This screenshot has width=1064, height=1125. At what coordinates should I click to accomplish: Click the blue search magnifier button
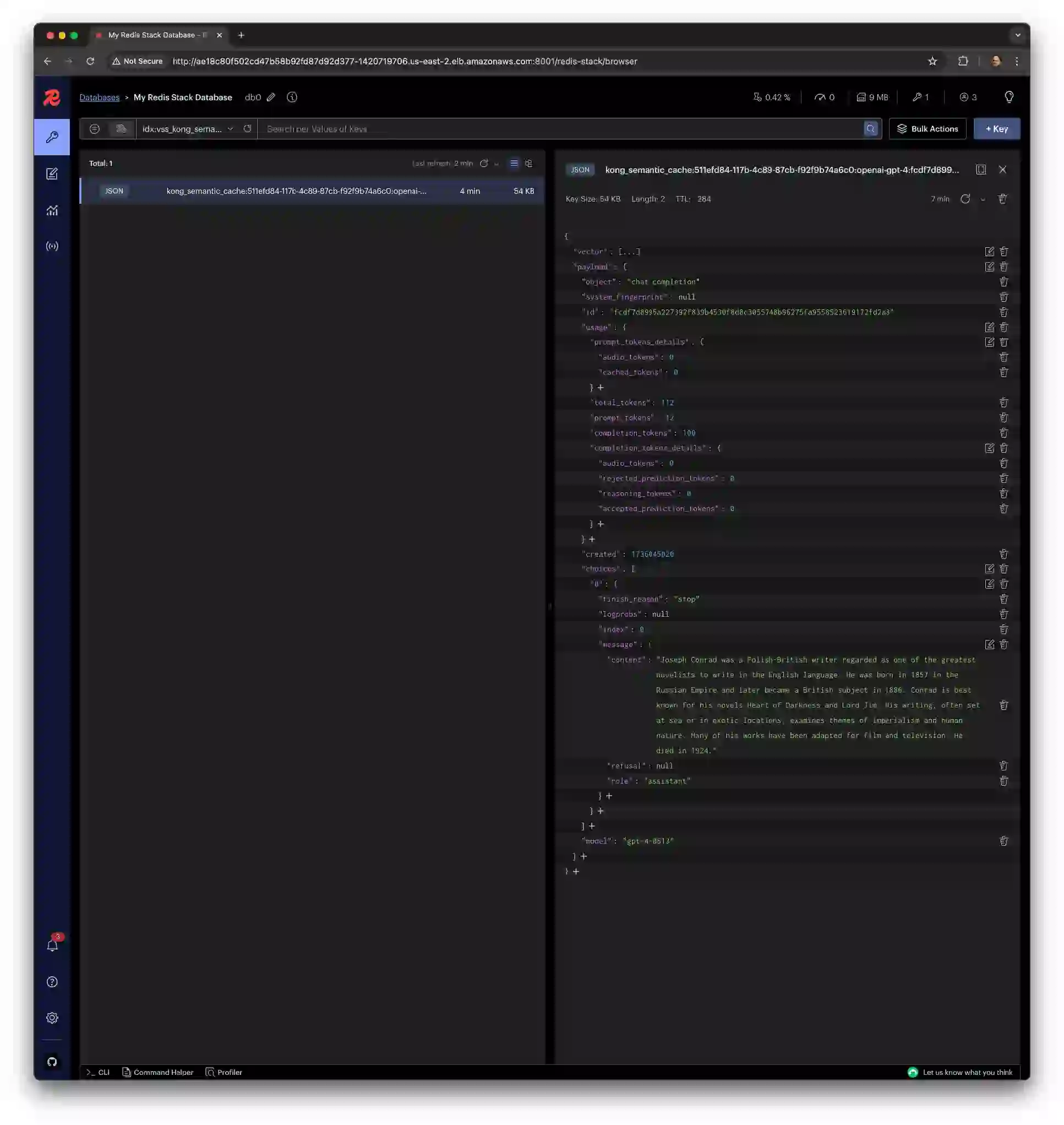871,129
